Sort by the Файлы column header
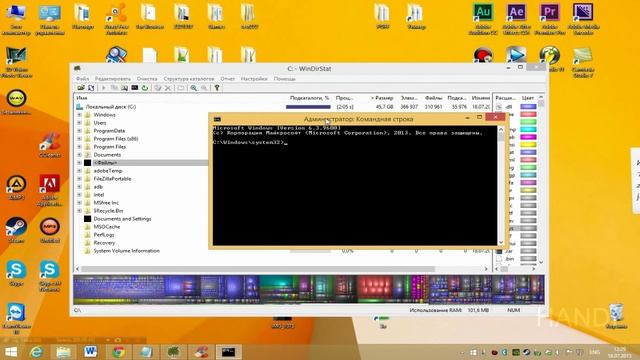640x360 pixels. (x=433, y=98)
